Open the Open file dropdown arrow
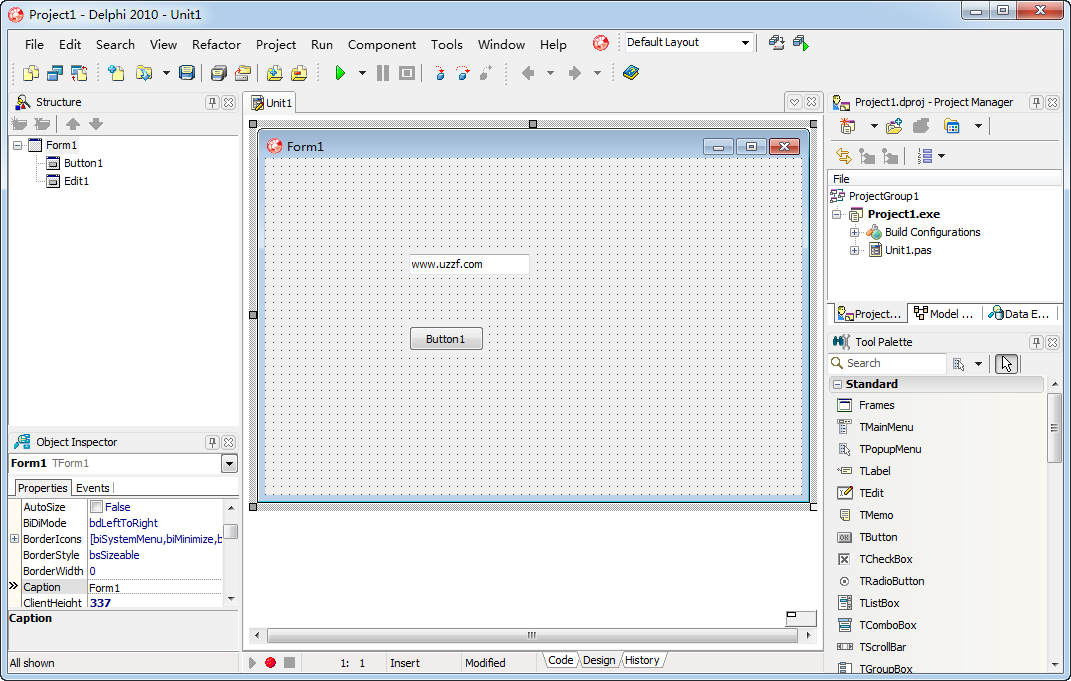Viewport: 1071px width, 681px height. [165, 73]
